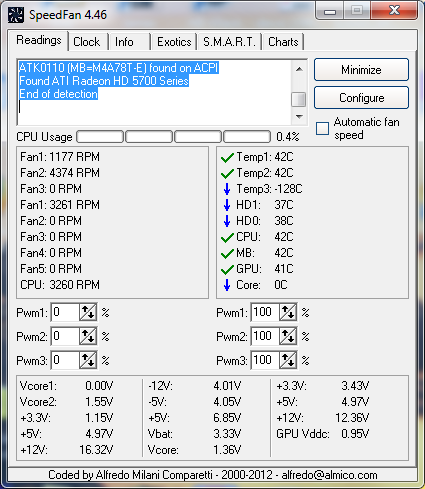Click the green check icon beside GPU temperature
425x489 pixels.
pos(227,269)
